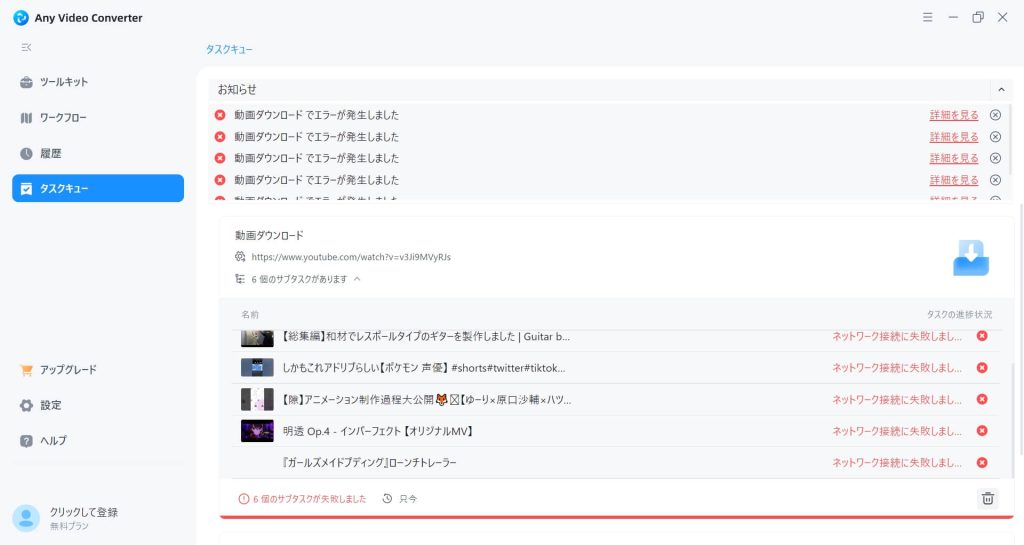Click the user avatar icon
This screenshot has height=545, width=1024.
(x=26, y=518)
